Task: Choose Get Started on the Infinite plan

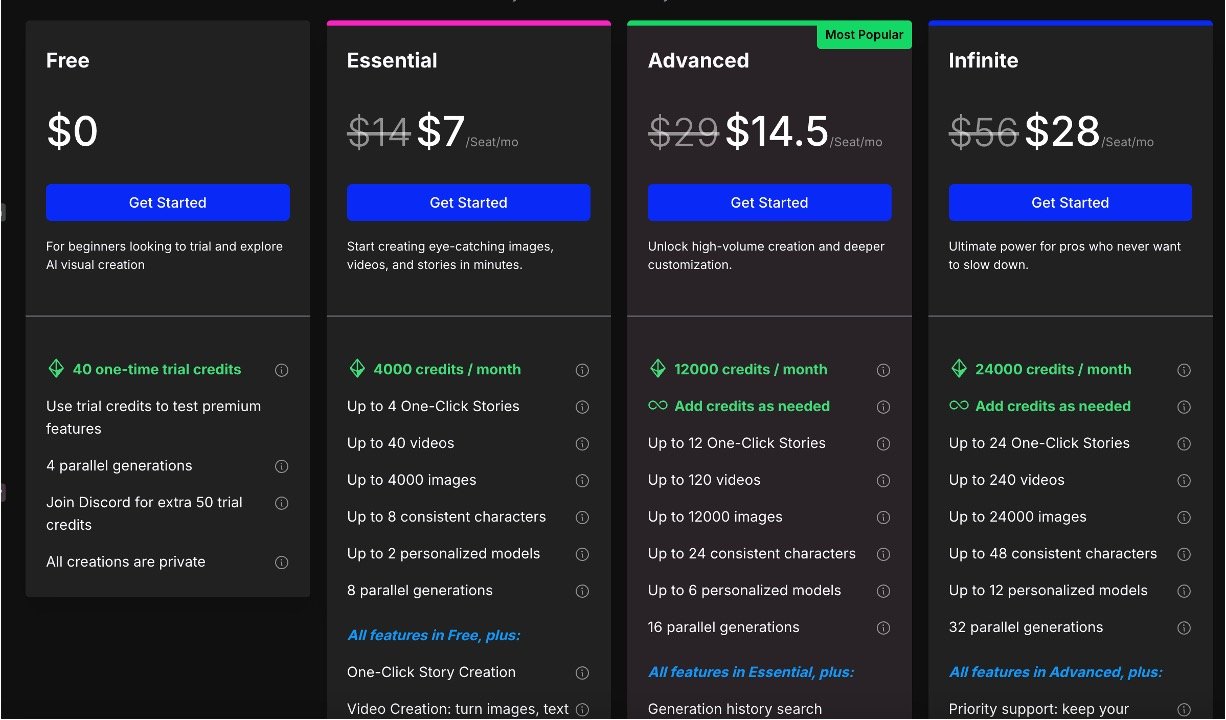Action: tap(1070, 202)
